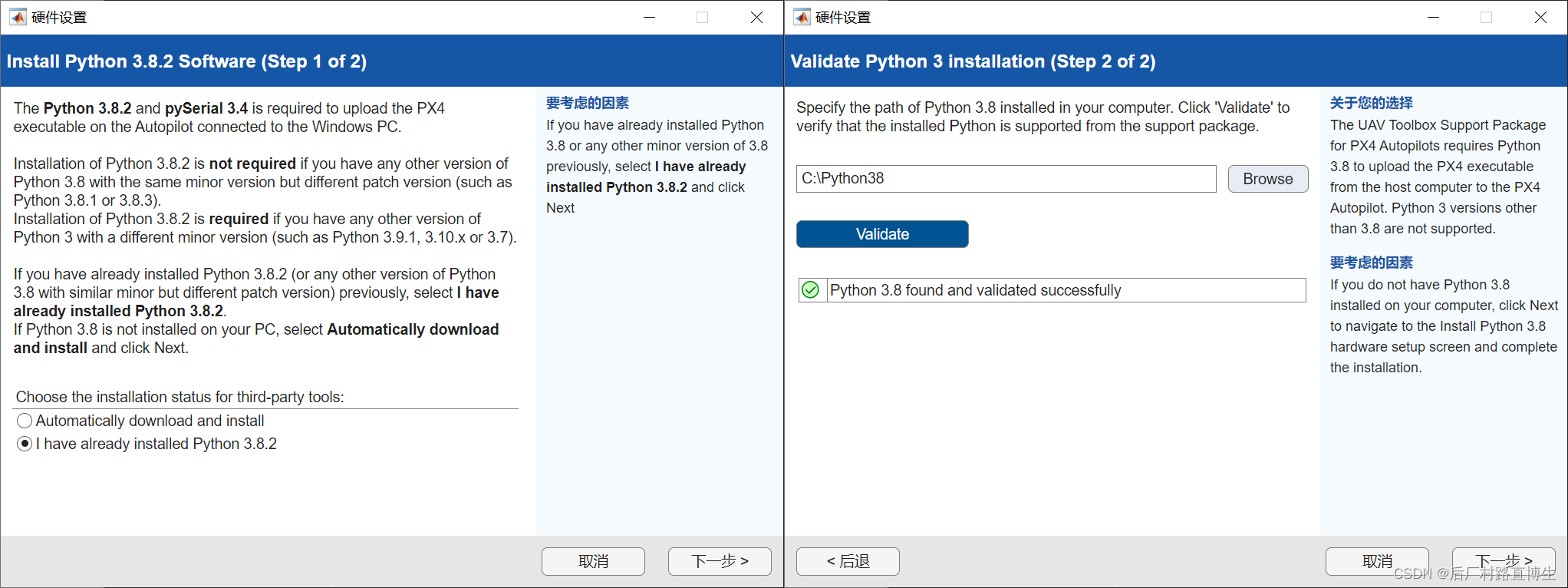1568x588 pixels.
Task: Click the 'Install Python 3.8.2 Software (Step 1 of 2)' header
Action: point(186,61)
